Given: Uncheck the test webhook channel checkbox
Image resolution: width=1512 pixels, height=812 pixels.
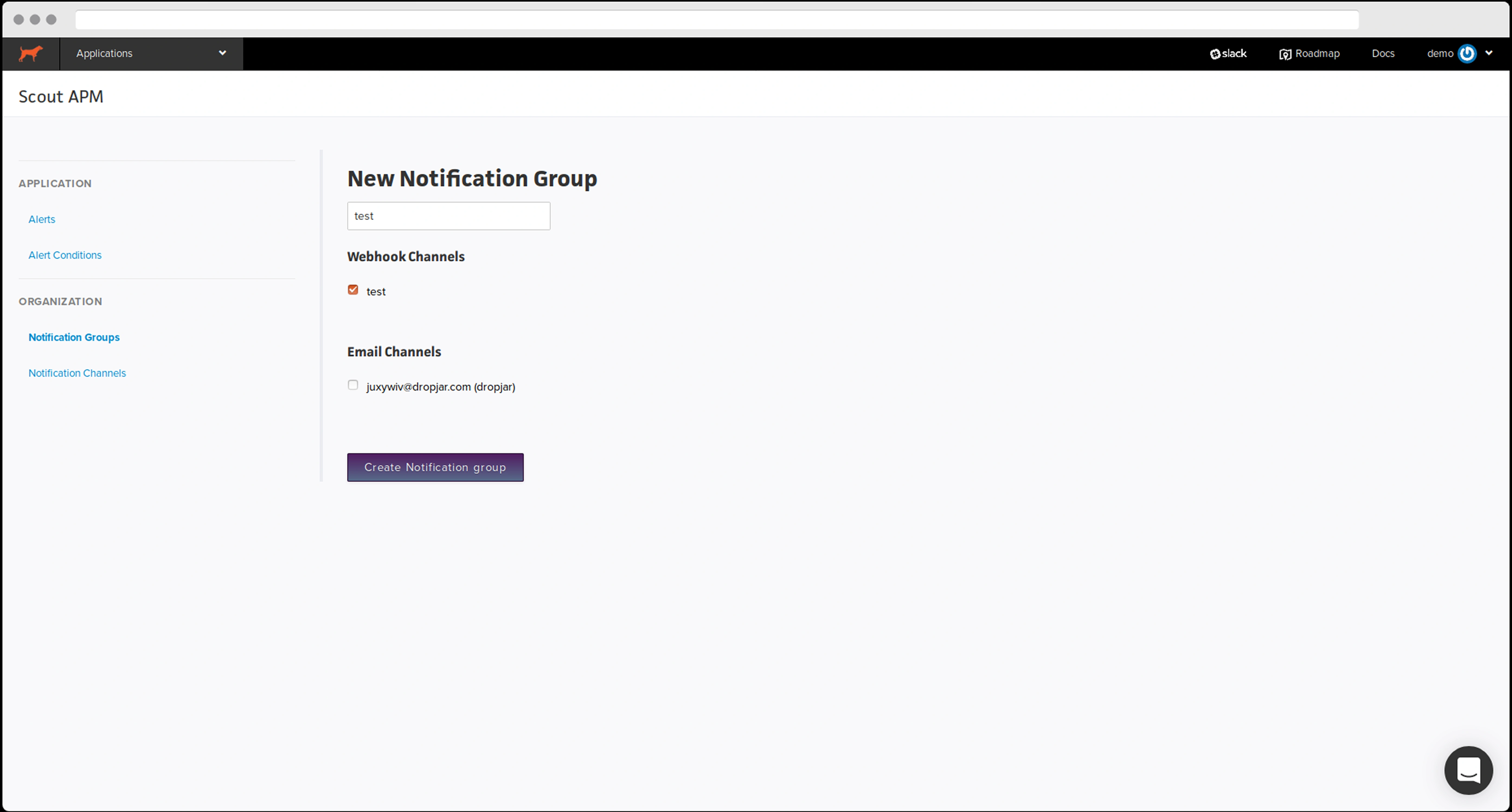Looking at the screenshot, I should tap(353, 290).
